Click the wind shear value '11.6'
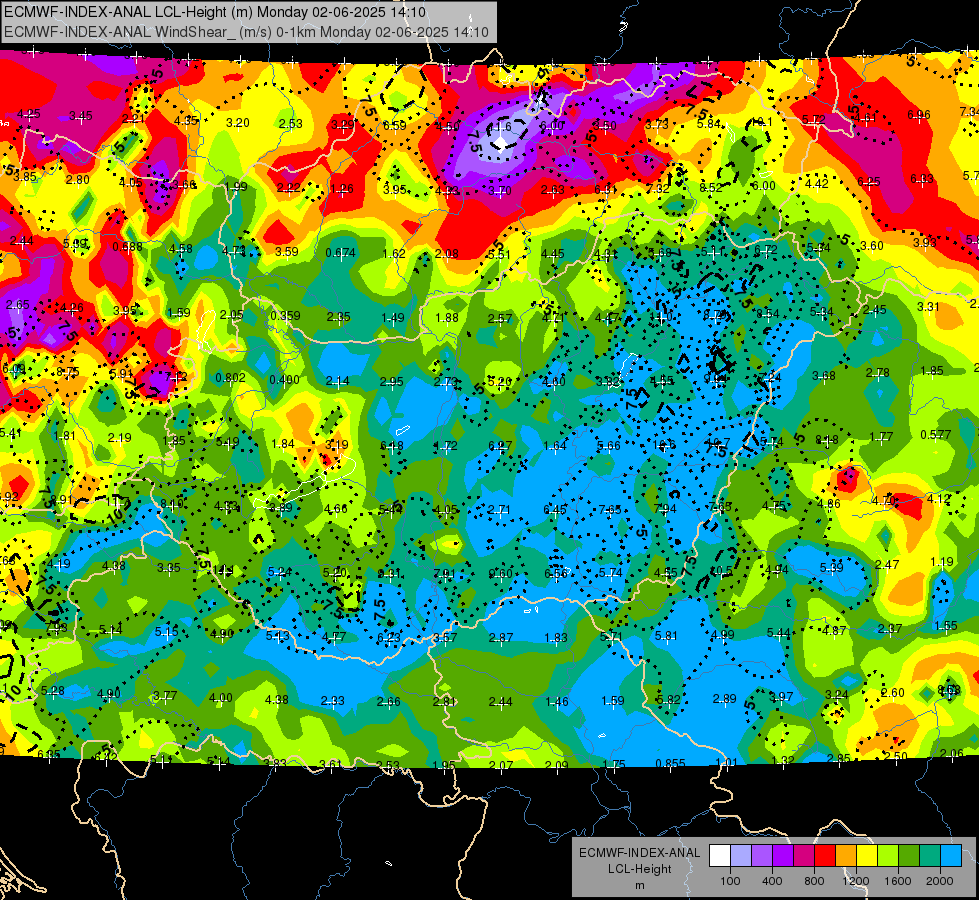The height and width of the screenshot is (900, 979). pyautogui.click(x=499, y=127)
